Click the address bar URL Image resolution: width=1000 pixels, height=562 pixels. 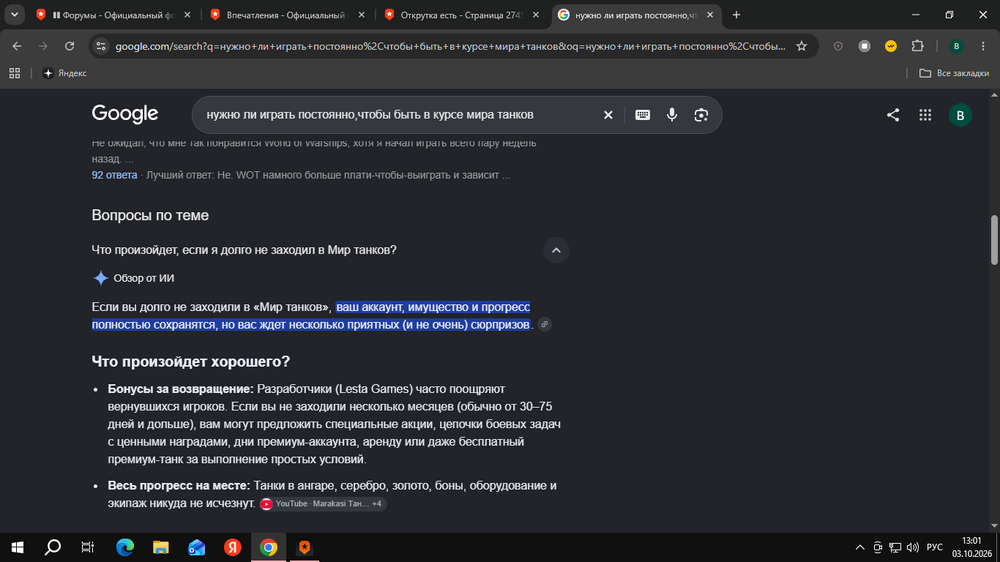pyautogui.click(x=450, y=46)
